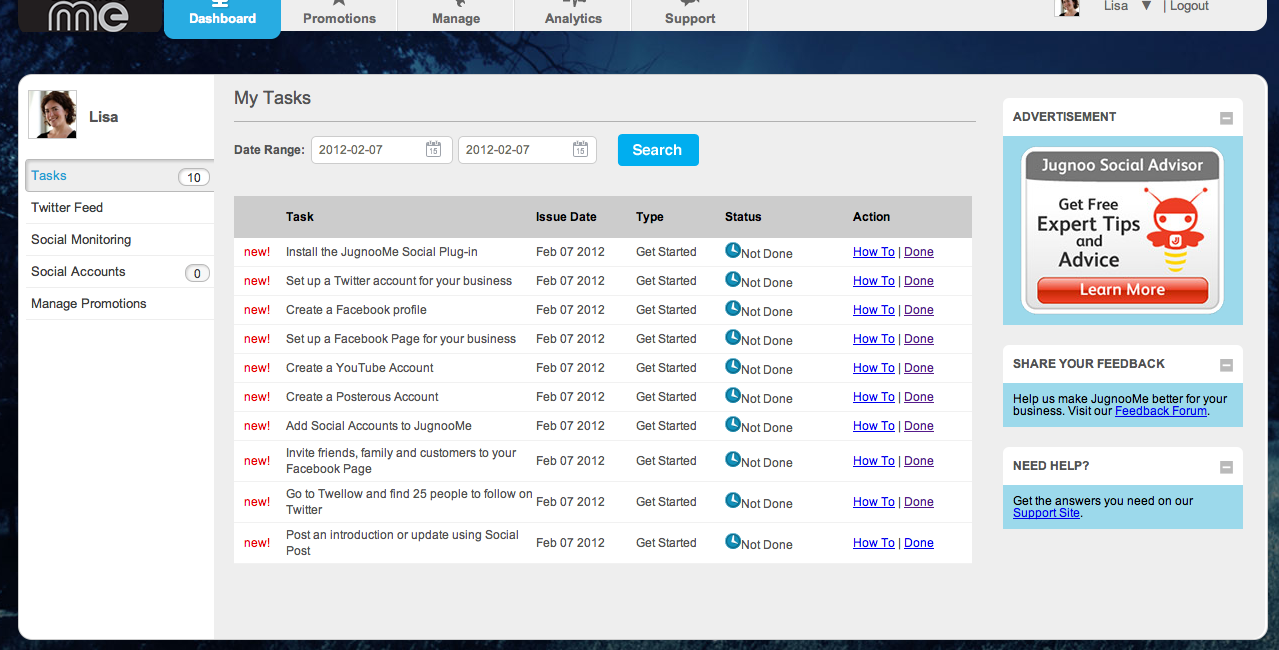
Task: Mark Post an introduction task as Done
Action: pyautogui.click(x=919, y=543)
